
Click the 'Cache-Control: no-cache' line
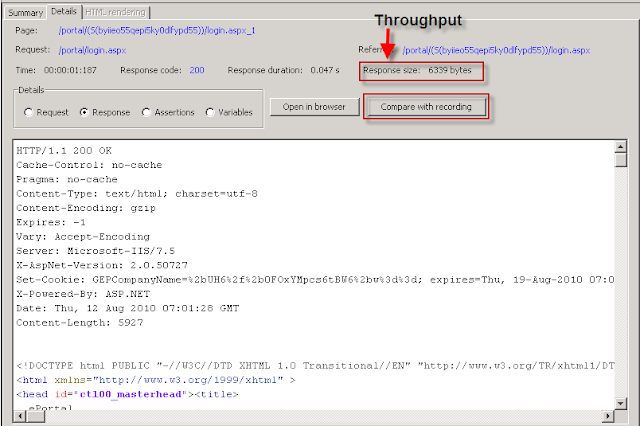pyautogui.click(x=89, y=165)
